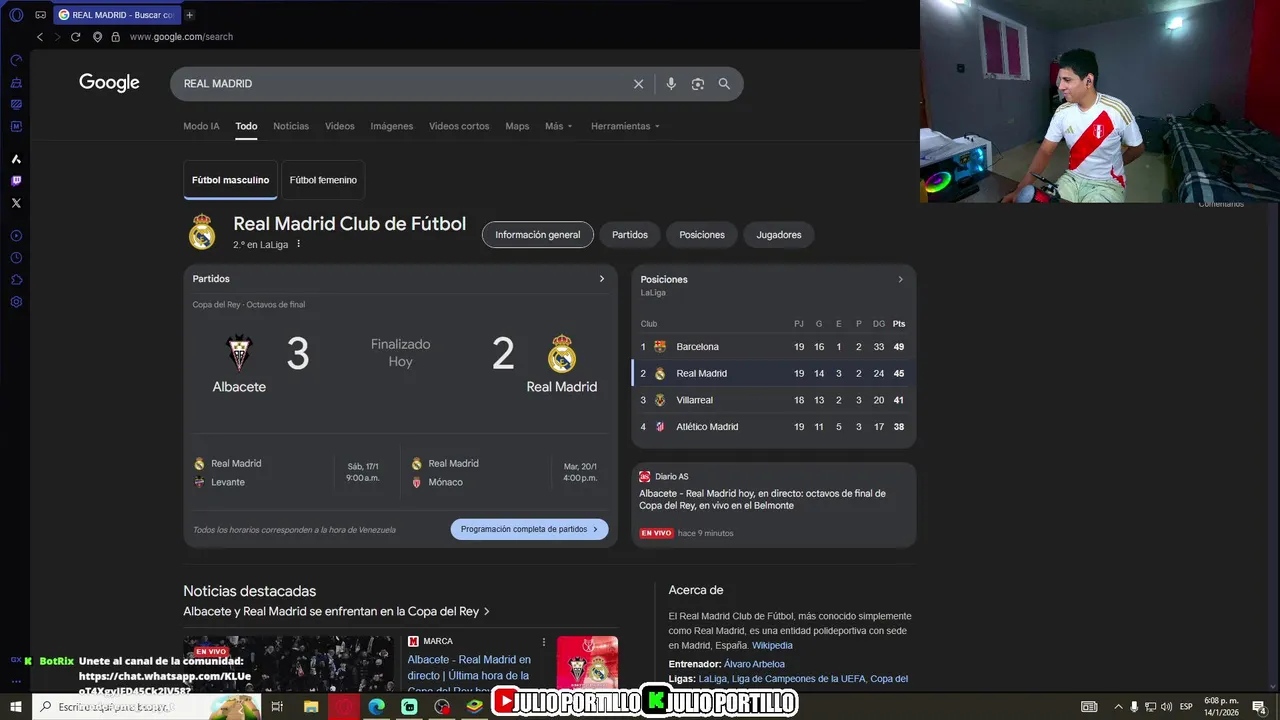
Task: Reload the current page
Action: pos(75,37)
